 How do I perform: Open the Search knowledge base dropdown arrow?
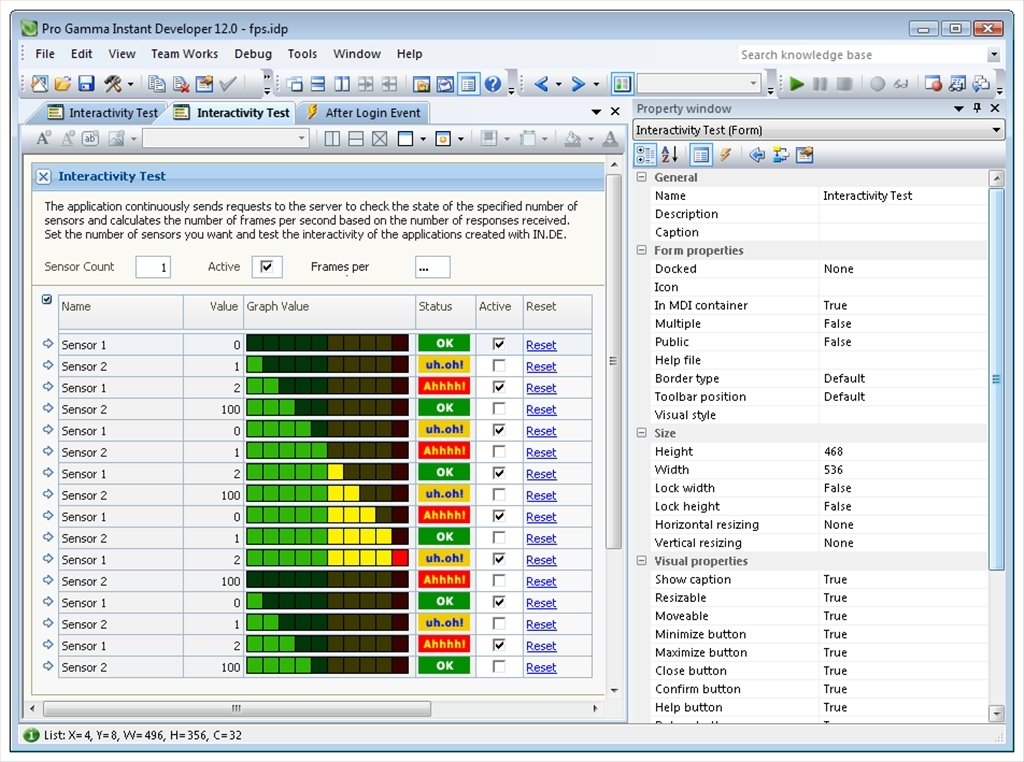993,55
